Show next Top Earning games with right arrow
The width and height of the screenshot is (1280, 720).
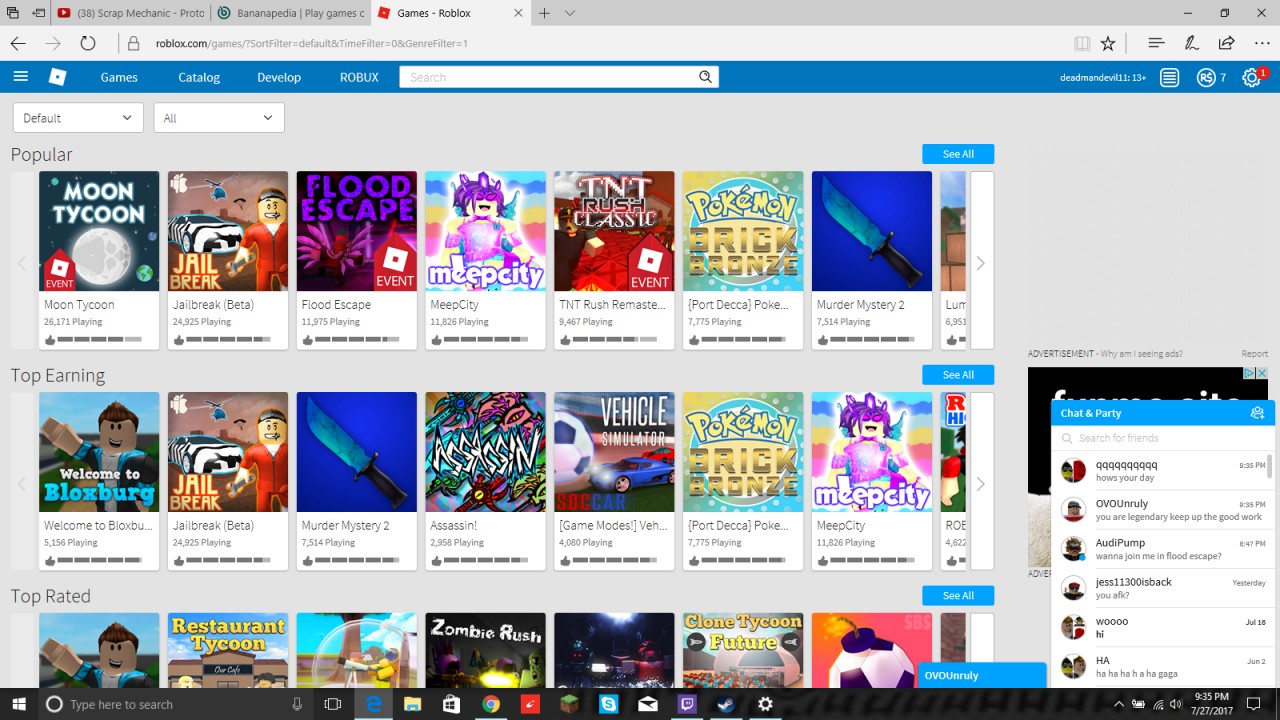981,484
